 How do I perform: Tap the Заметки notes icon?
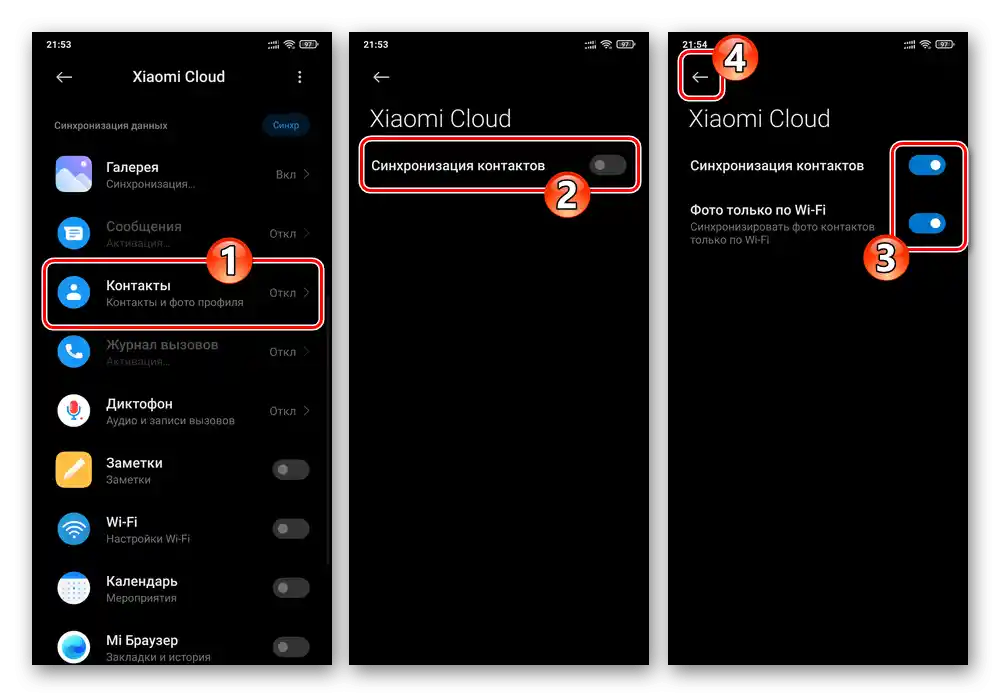74,470
